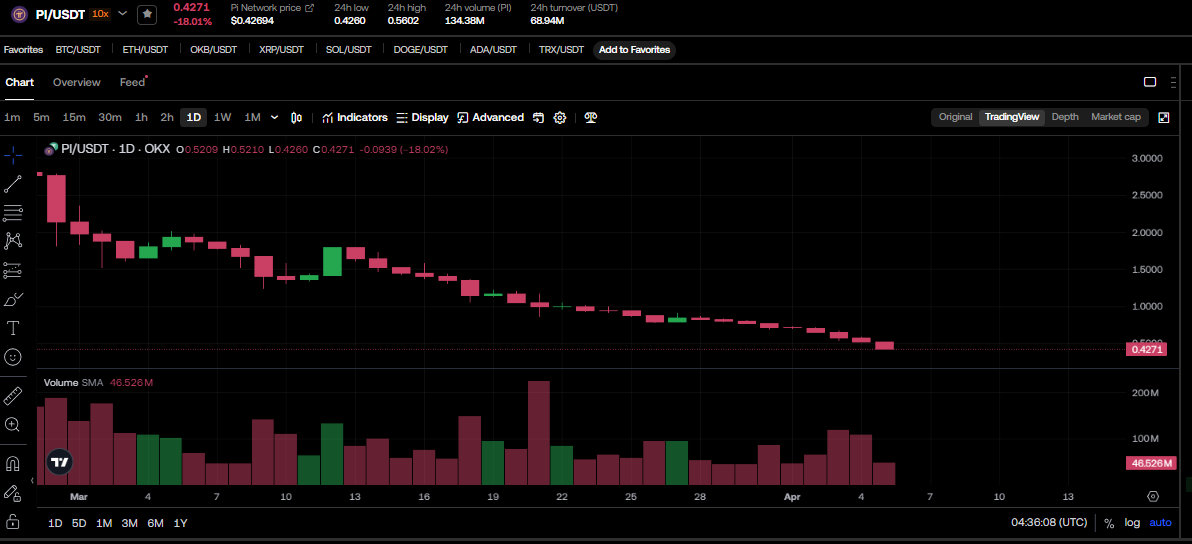1192x544 pixels.
Task: Select the trend line drawing tool
Action: point(13,184)
